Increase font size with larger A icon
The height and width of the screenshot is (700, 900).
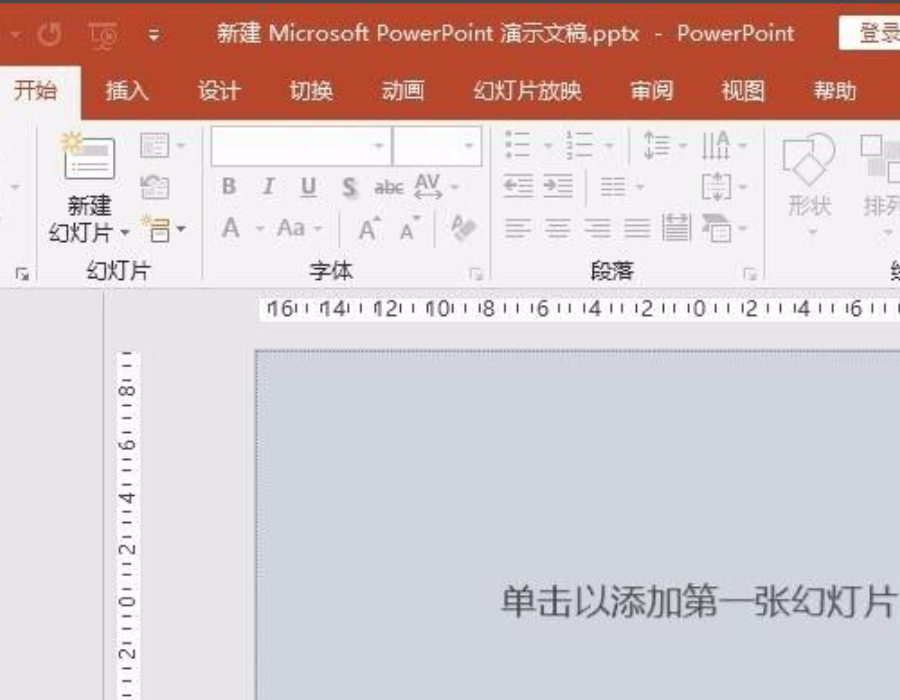[x=369, y=229]
